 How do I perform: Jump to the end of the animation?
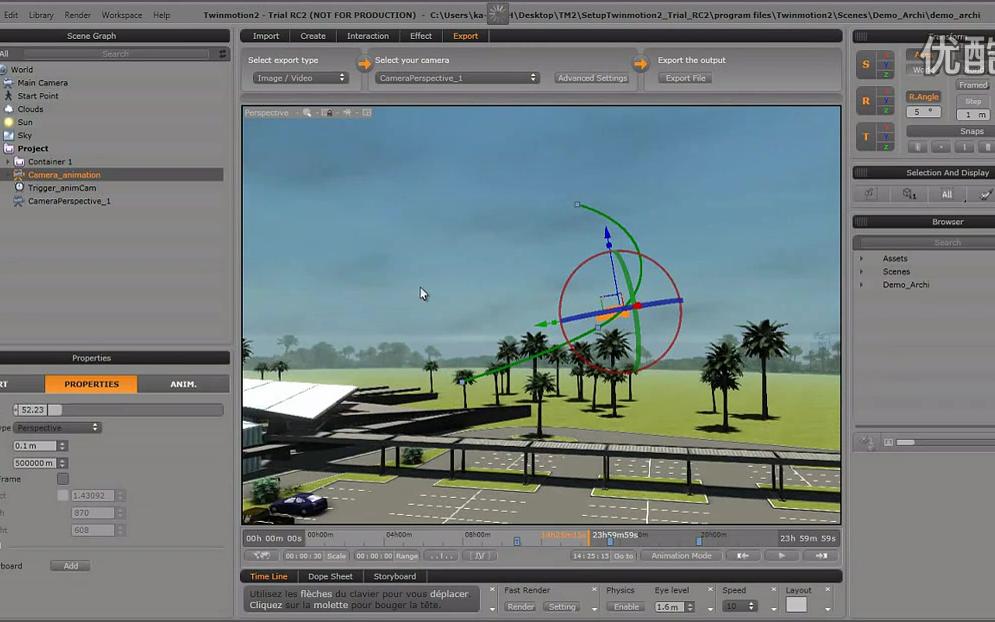click(821, 556)
